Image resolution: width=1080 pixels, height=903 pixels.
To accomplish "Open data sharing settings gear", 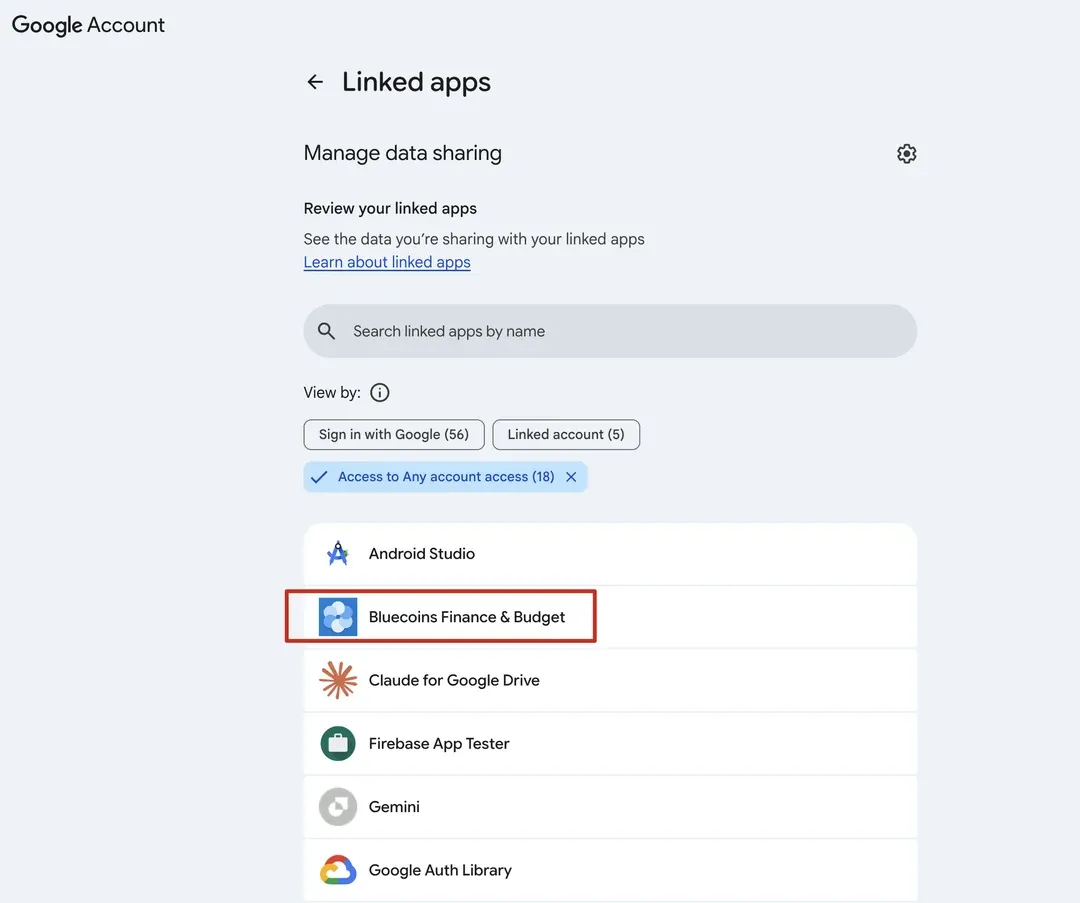I will click(x=906, y=154).
